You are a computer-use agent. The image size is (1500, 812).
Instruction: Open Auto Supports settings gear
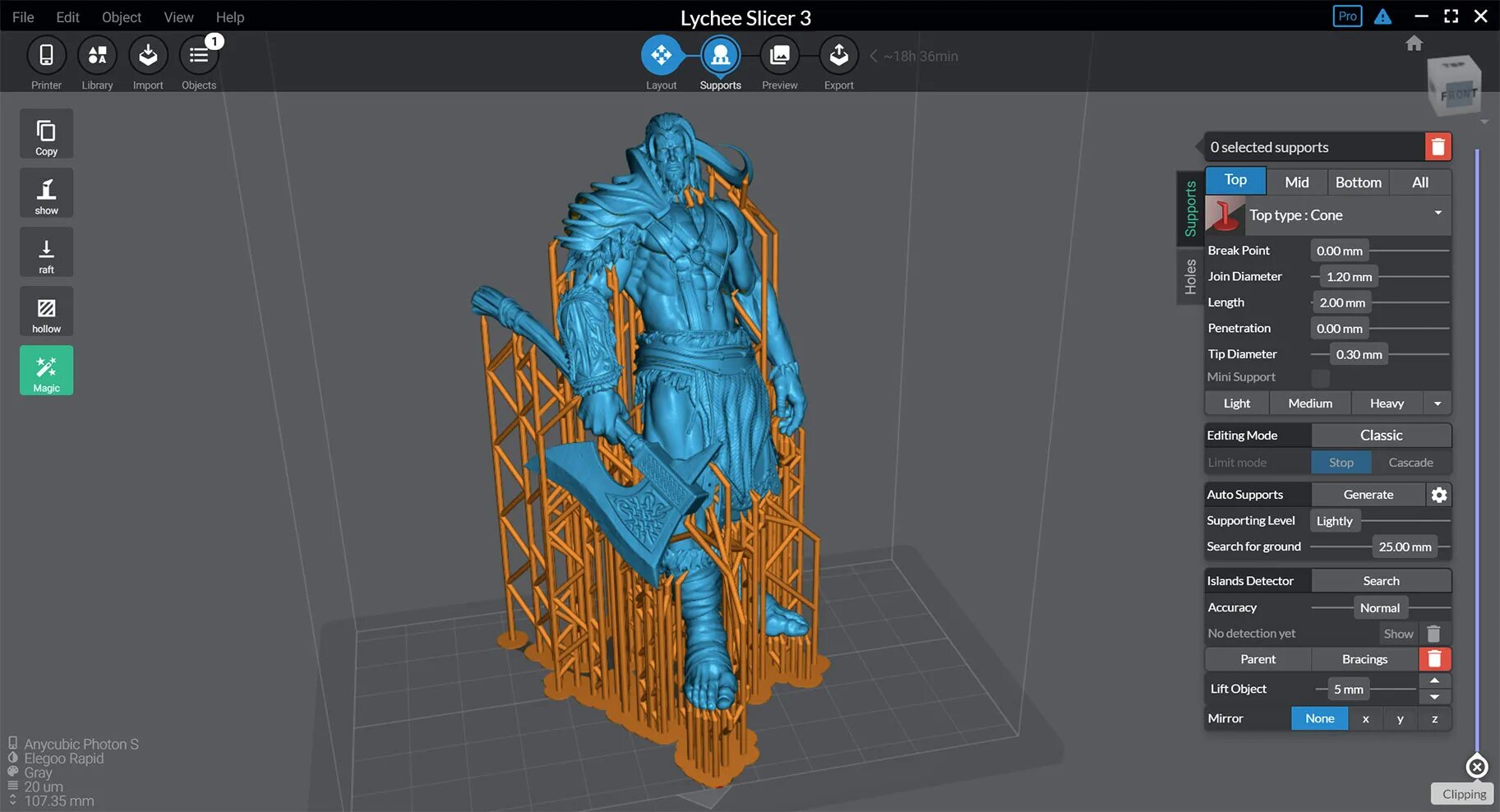[x=1439, y=495]
